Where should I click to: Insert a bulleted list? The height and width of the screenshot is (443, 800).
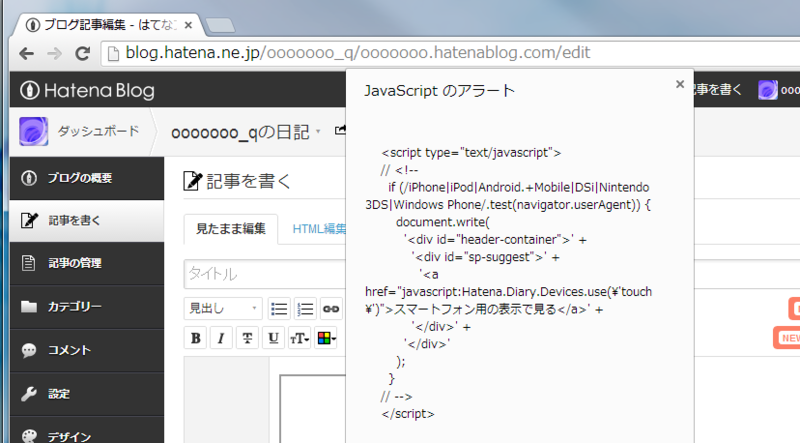(279, 308)
